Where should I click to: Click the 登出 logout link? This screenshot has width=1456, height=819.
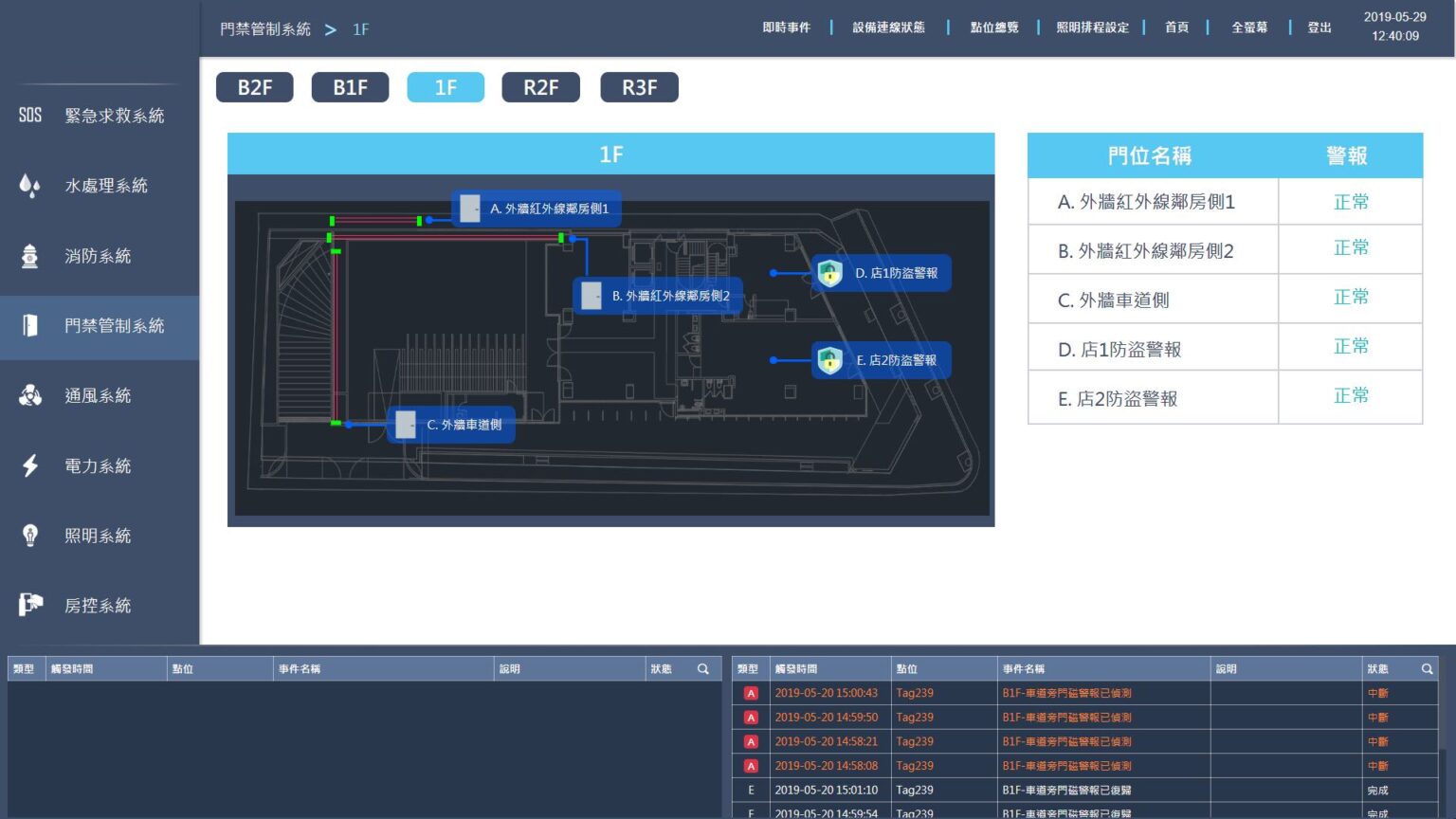pos(1319,27)
